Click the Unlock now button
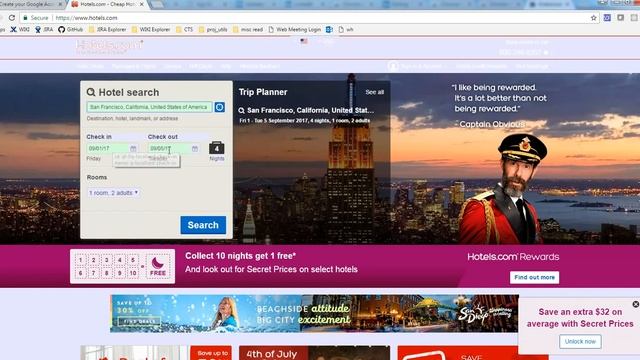 tap(580, 341)
